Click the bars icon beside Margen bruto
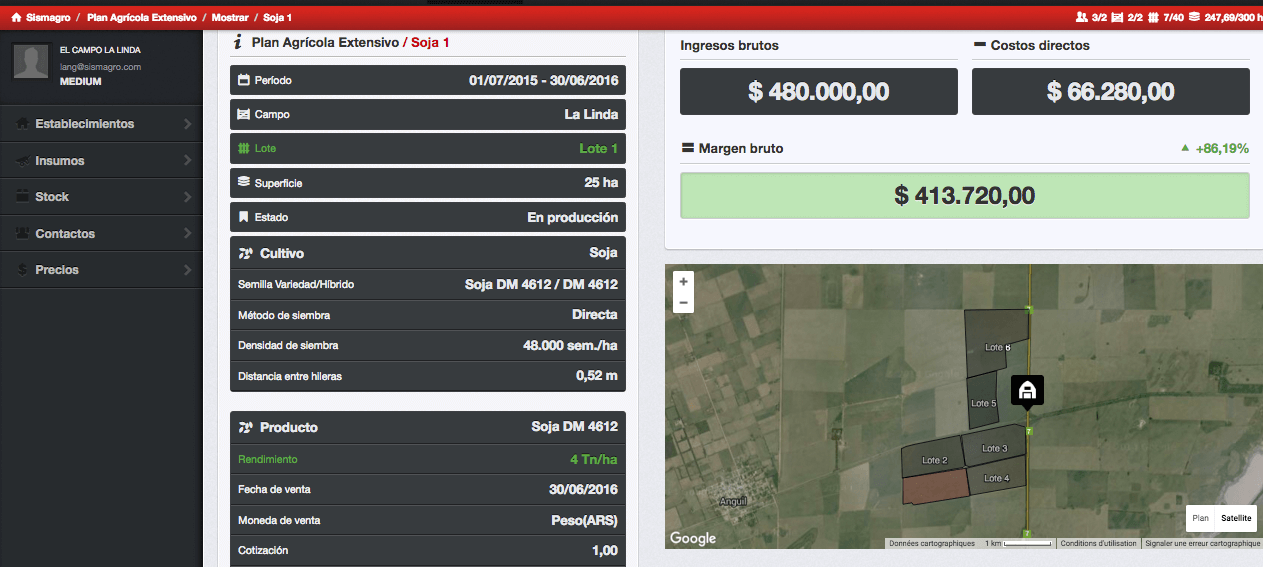 [687, 148]
